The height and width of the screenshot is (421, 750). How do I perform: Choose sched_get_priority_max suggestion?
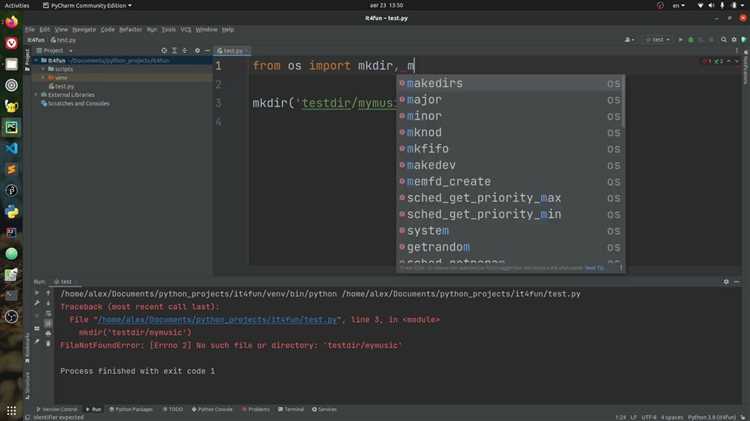[510, 198]
